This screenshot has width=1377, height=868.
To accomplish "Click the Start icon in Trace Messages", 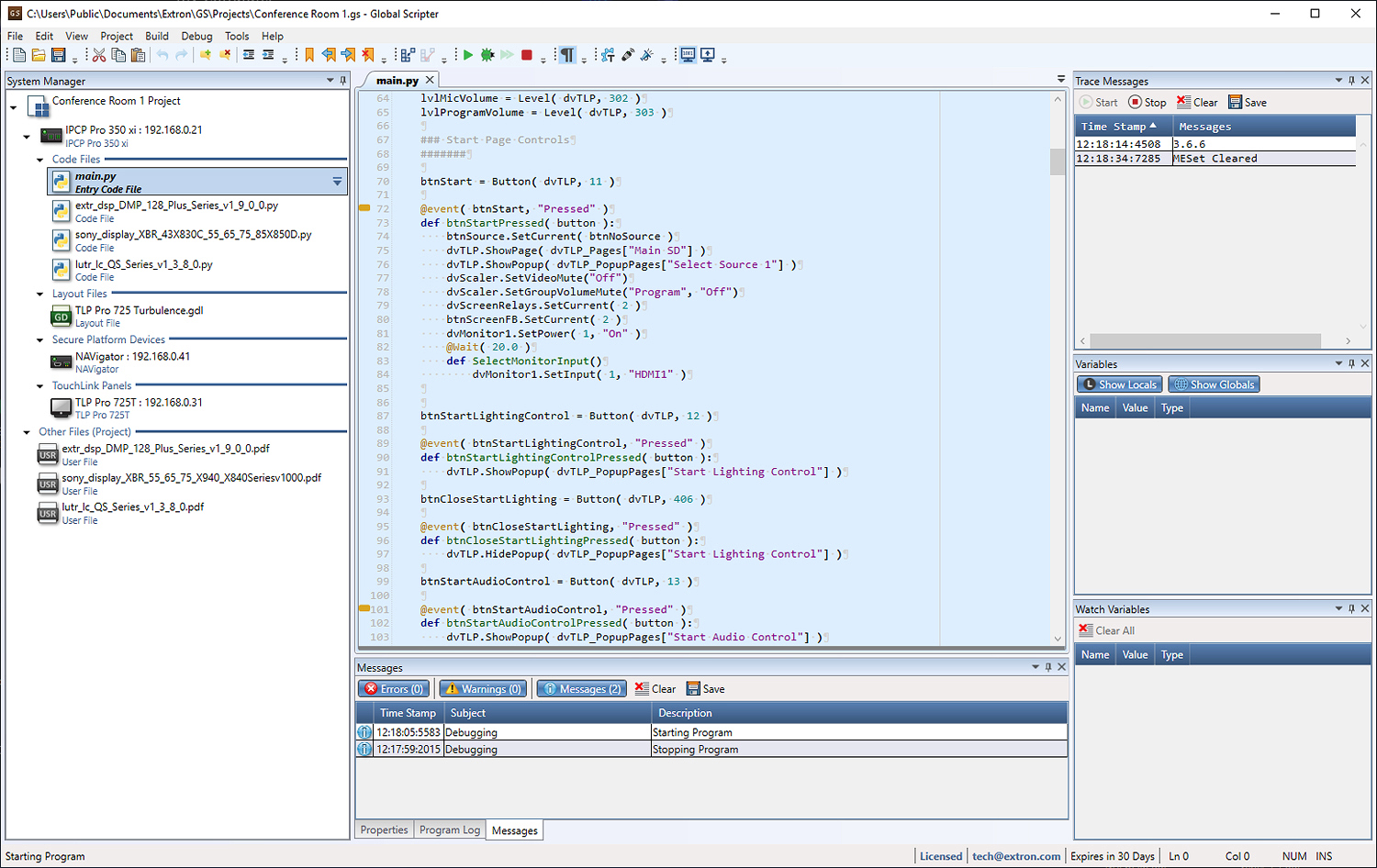I will tap(1099, 103).
